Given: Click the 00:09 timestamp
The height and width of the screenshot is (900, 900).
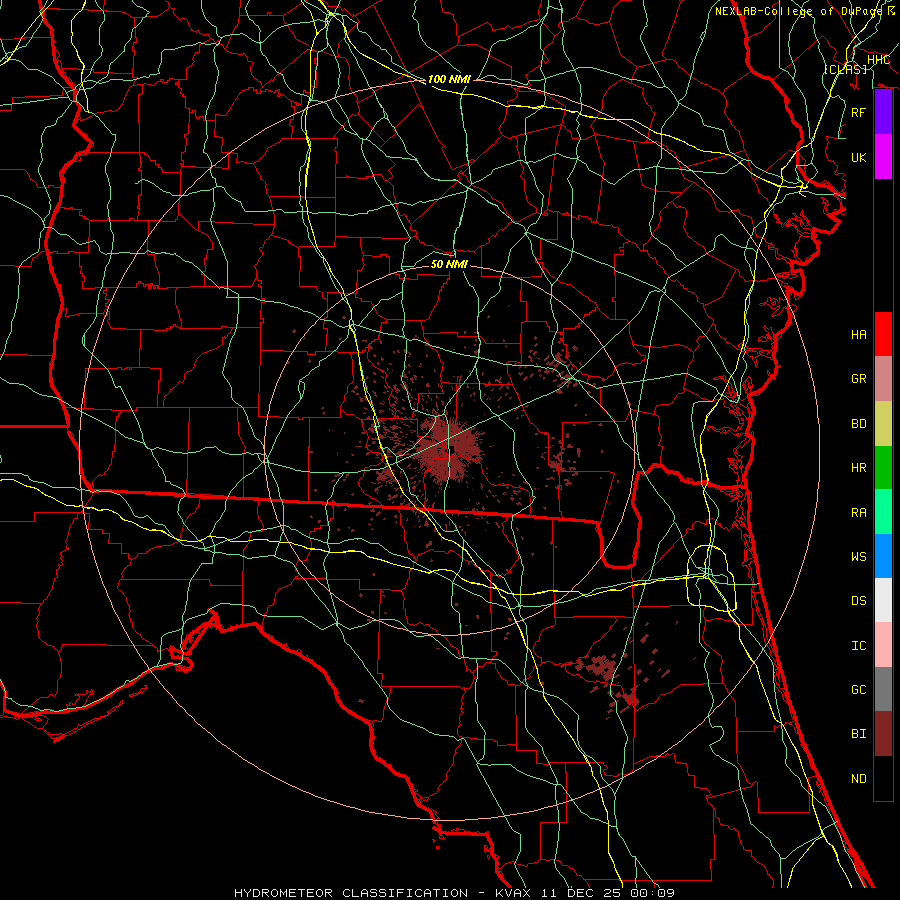Looking at the screenshot, I should point(652,893).
